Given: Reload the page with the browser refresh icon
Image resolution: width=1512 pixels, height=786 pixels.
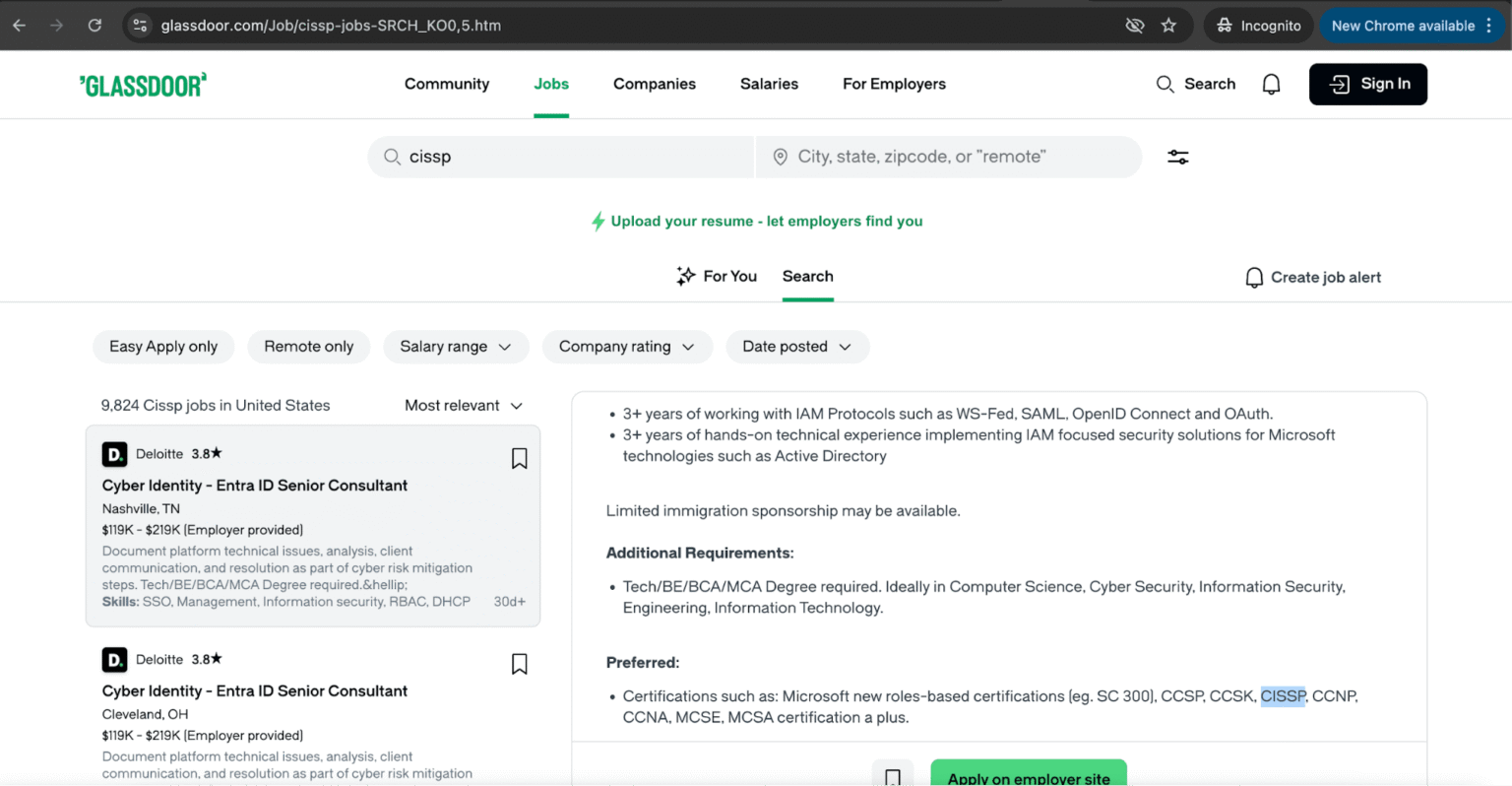Looking at the screenshot, I should (x=94, y=26).
